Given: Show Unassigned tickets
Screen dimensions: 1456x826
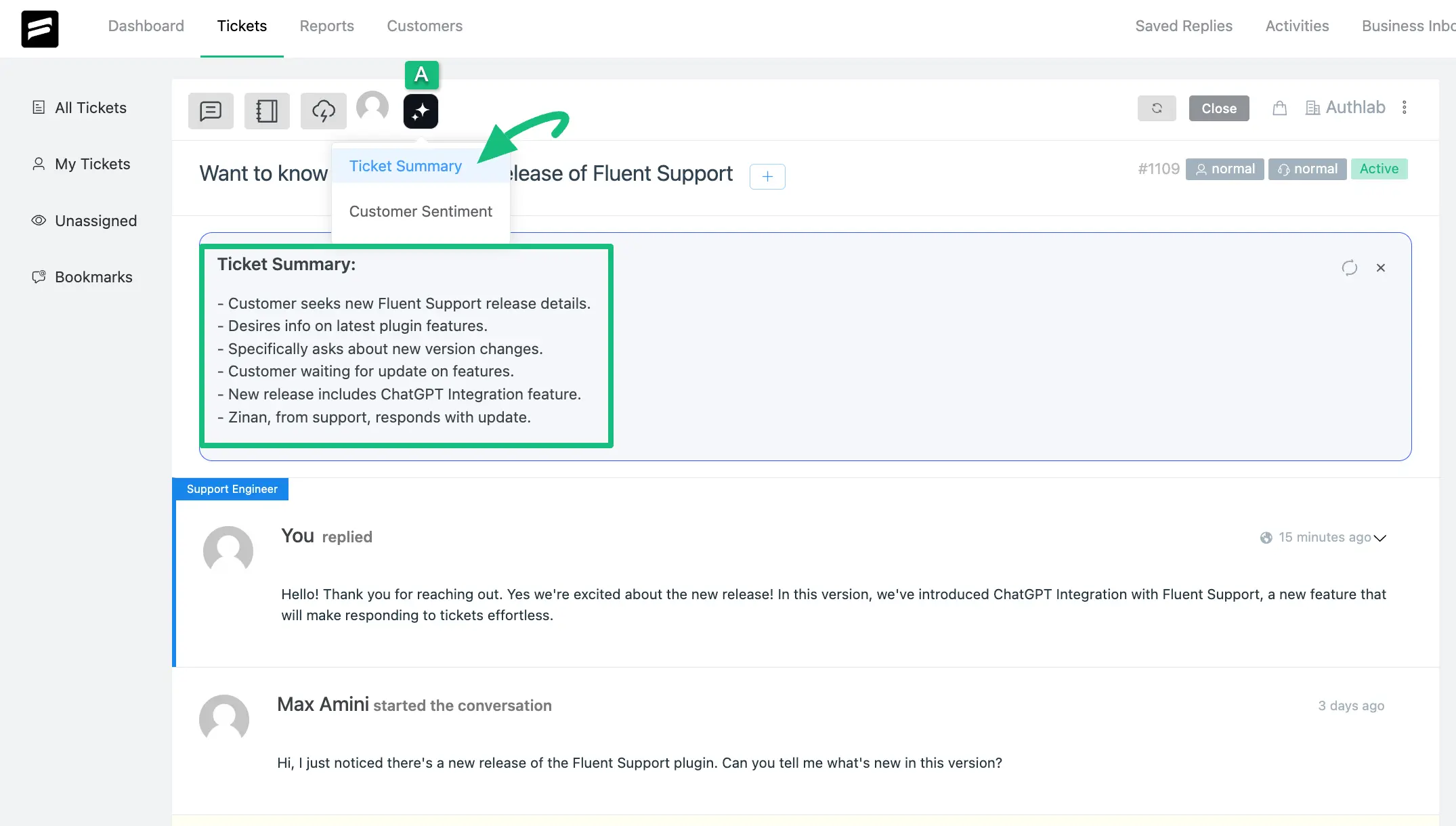Looking at the screenshot, I should pyautogui.click(x=85, y=221).
